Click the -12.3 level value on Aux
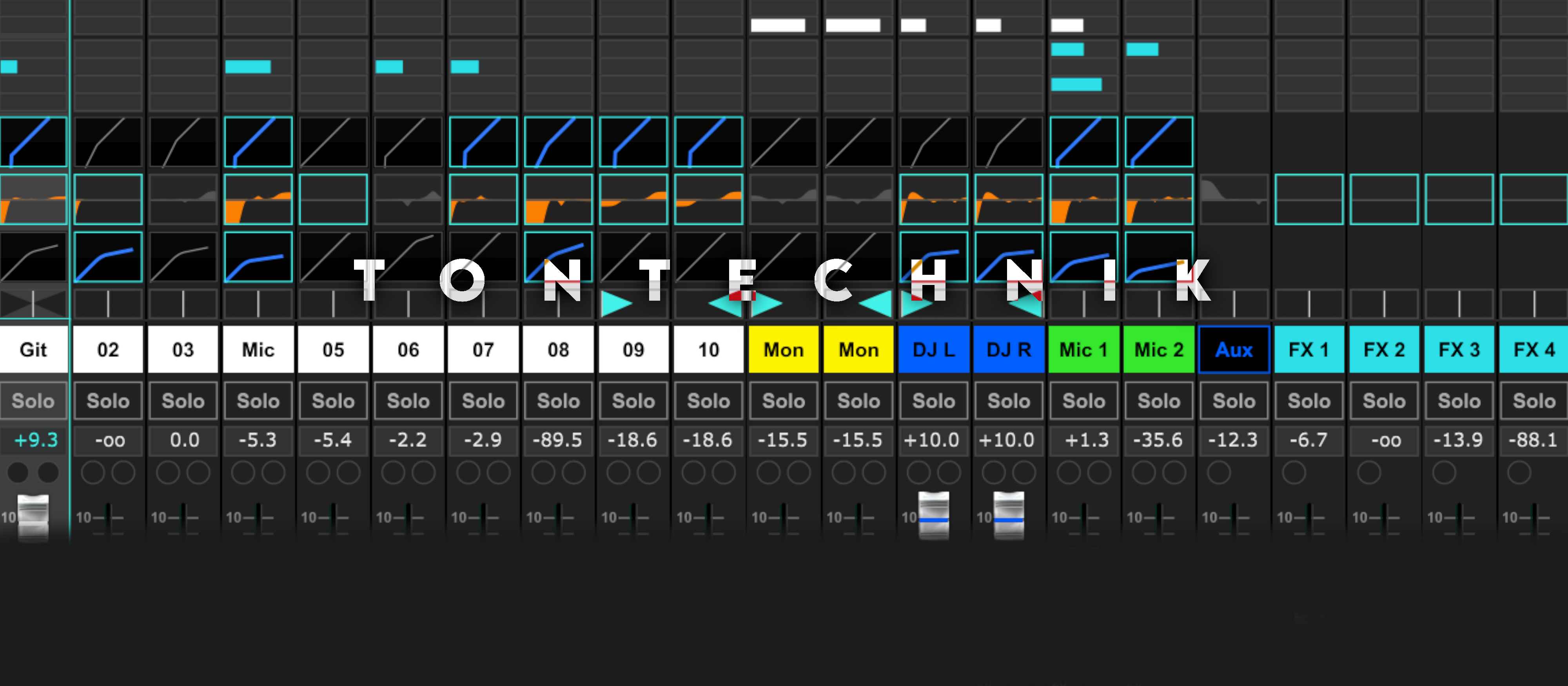The height and width of the screenshot is (686, 1568). [1234, 440]
